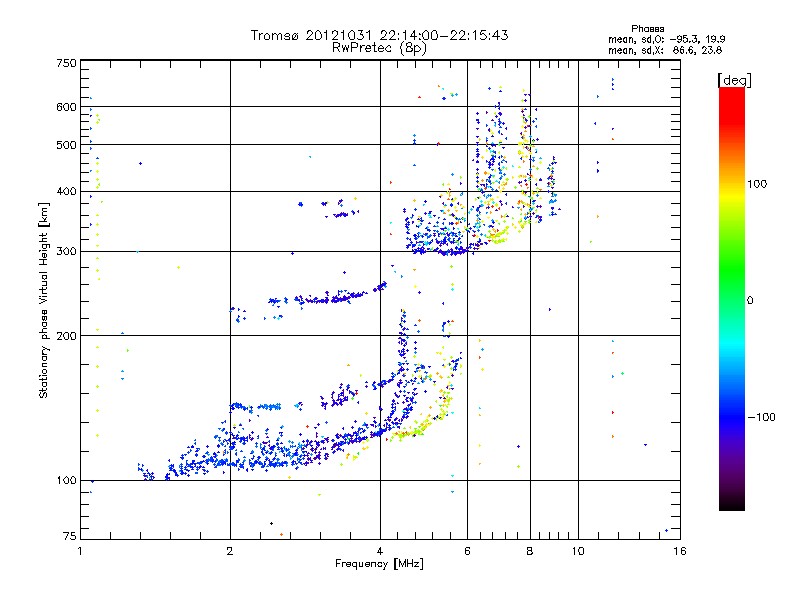Click the 'Frequency [MHz]' axis label
800x600 pixels.
(379, 564)
